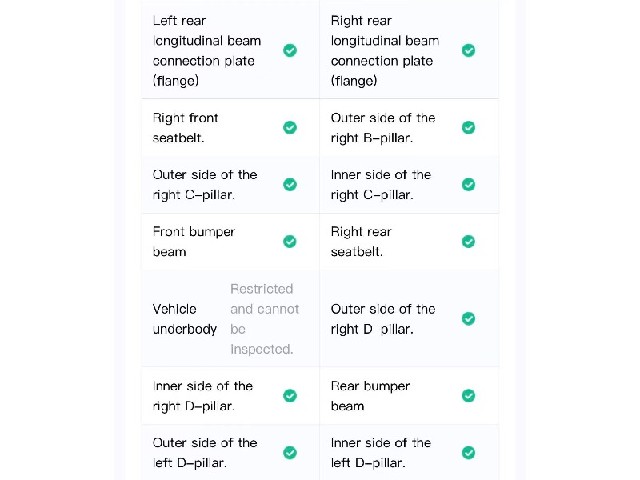Select 'Right front seatbelt.' text
The image size is (640, 480).
(185, 128)
